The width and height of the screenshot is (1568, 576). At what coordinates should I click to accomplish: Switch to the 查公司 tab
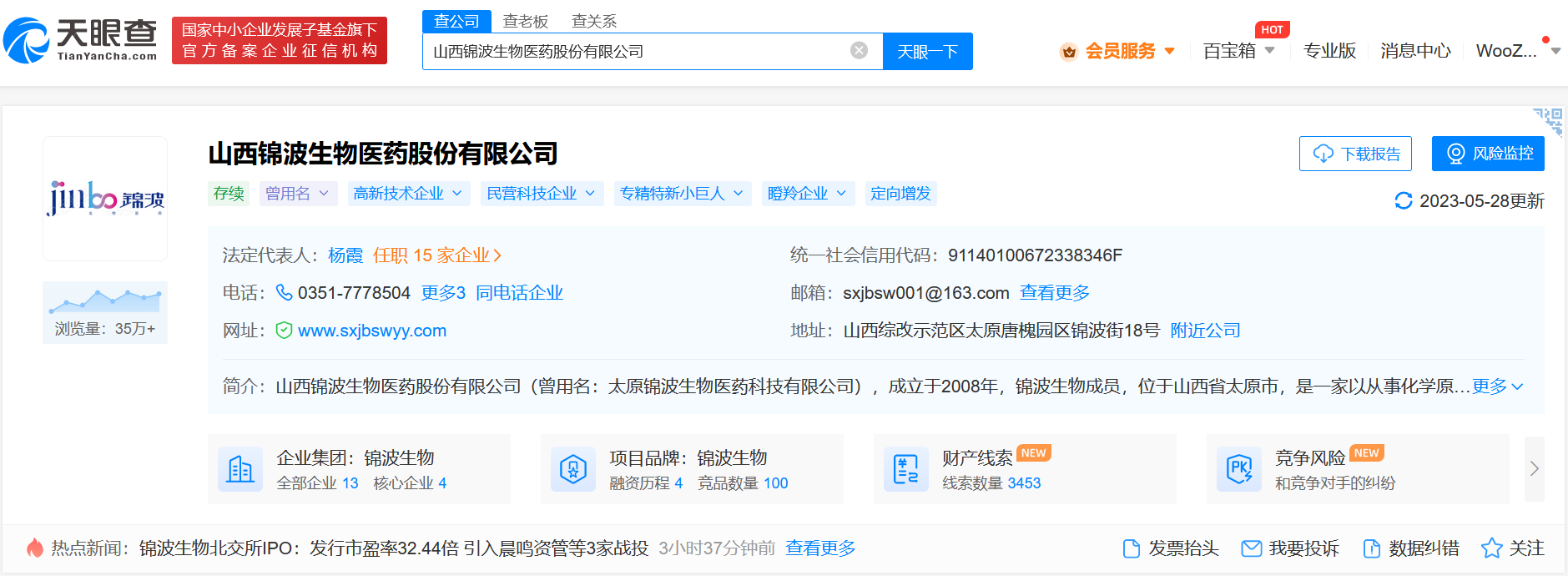pos(456,22)
